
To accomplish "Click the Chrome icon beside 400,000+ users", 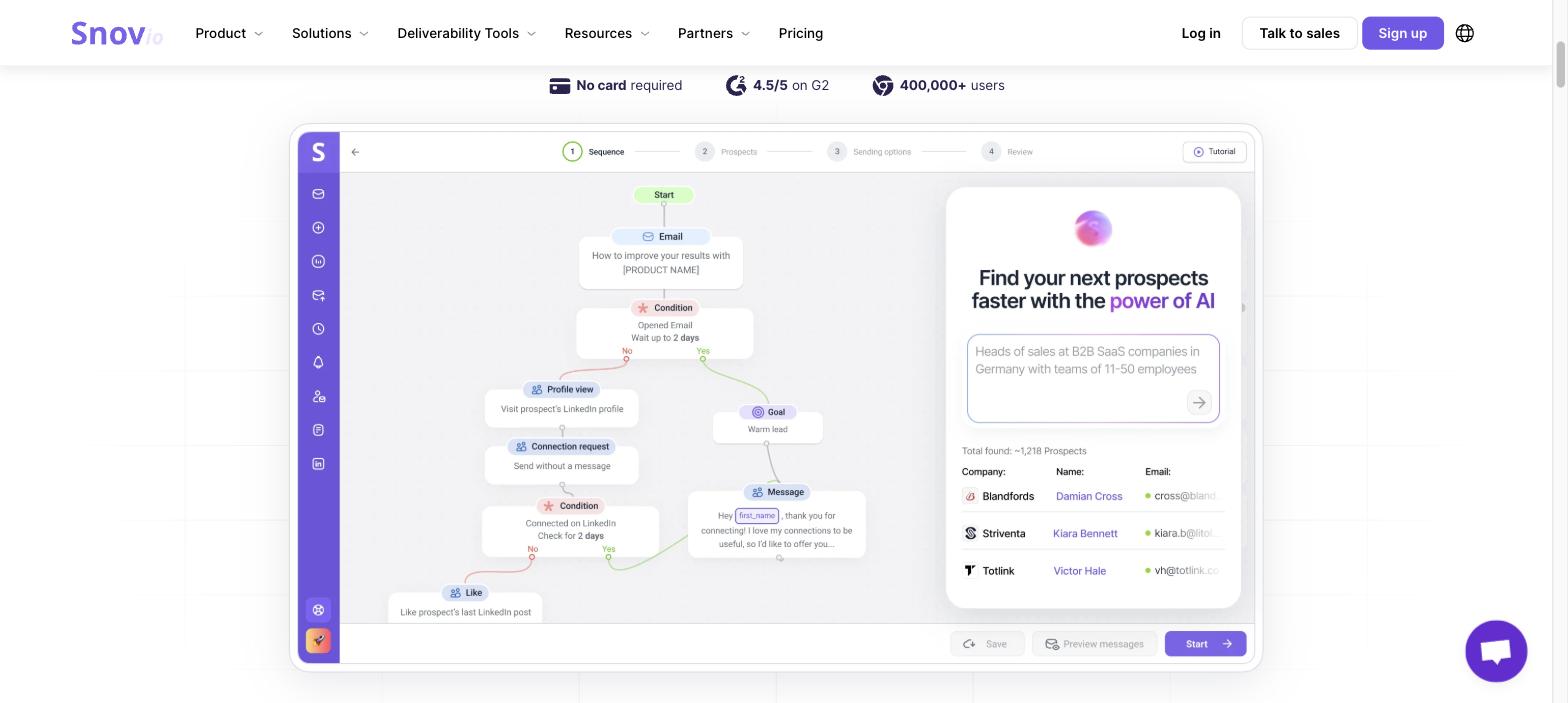I will point(882,86).
